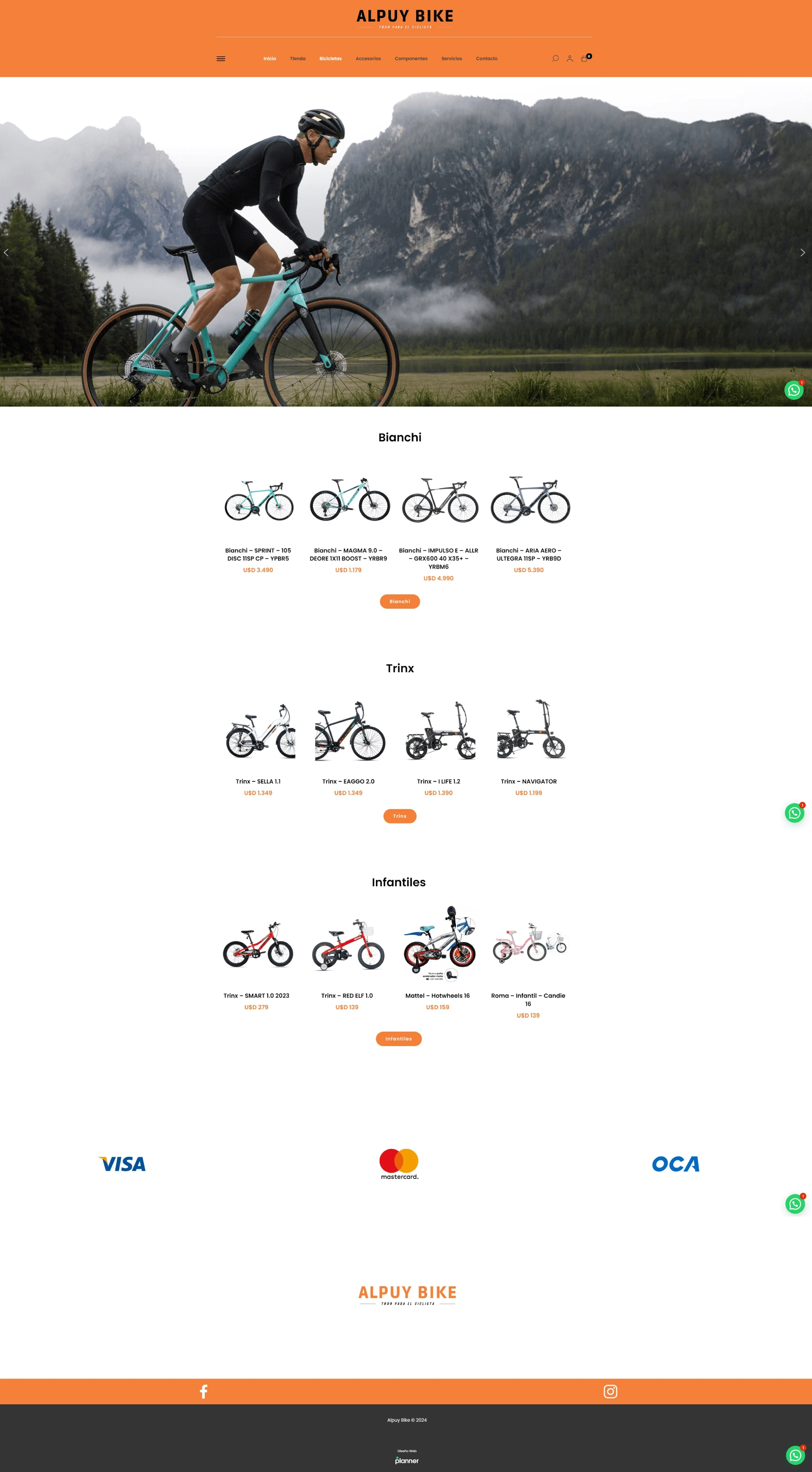
Task: Click the search magnifier icon
Action: tap(555, 58)
